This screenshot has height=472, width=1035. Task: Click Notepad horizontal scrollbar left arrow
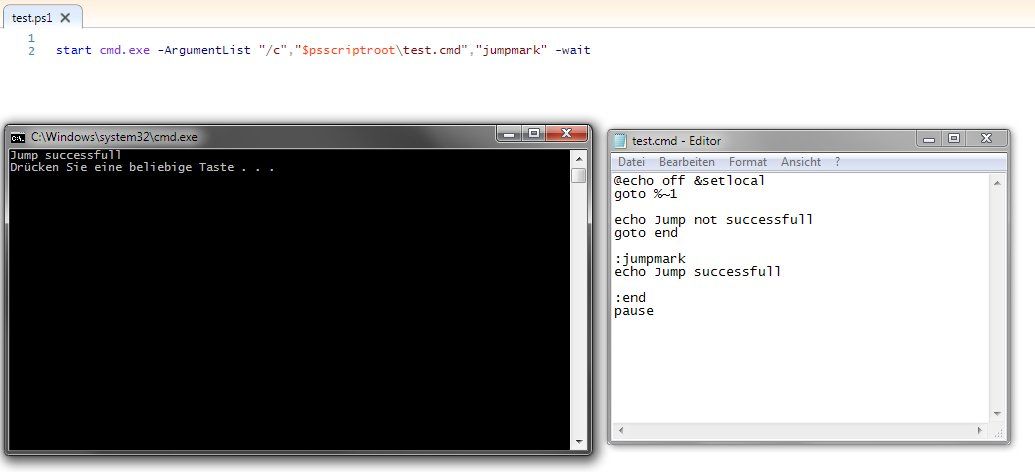click(x=620, y=430)
